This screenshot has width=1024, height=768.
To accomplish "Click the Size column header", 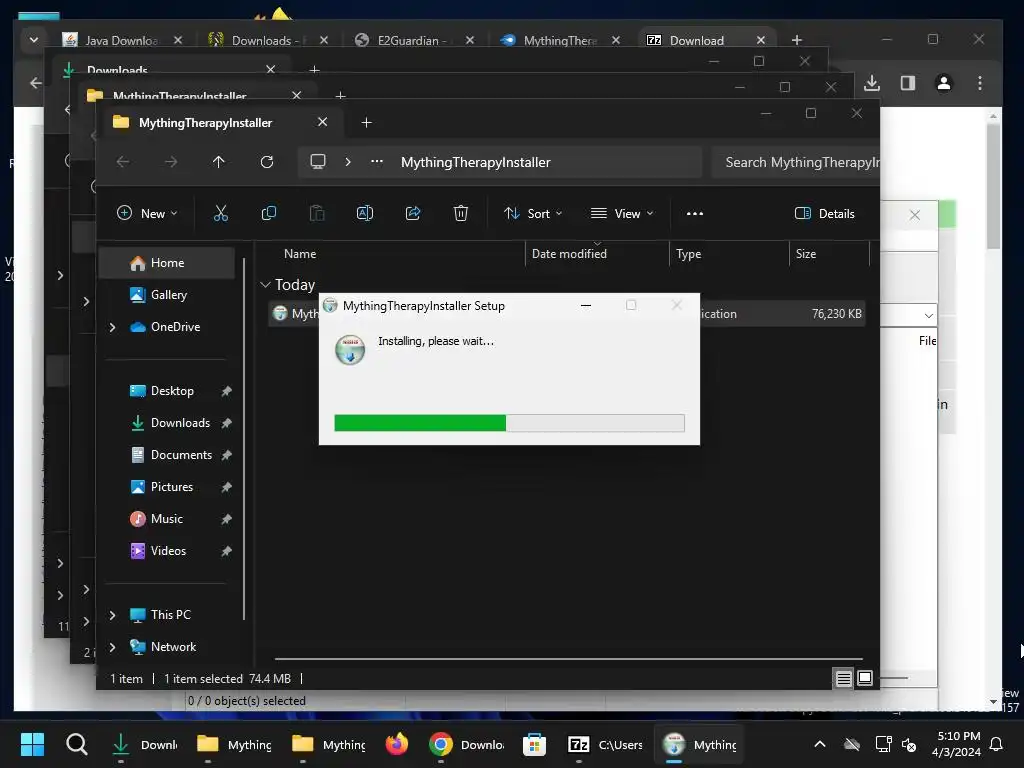I will [x=829, y=254].
